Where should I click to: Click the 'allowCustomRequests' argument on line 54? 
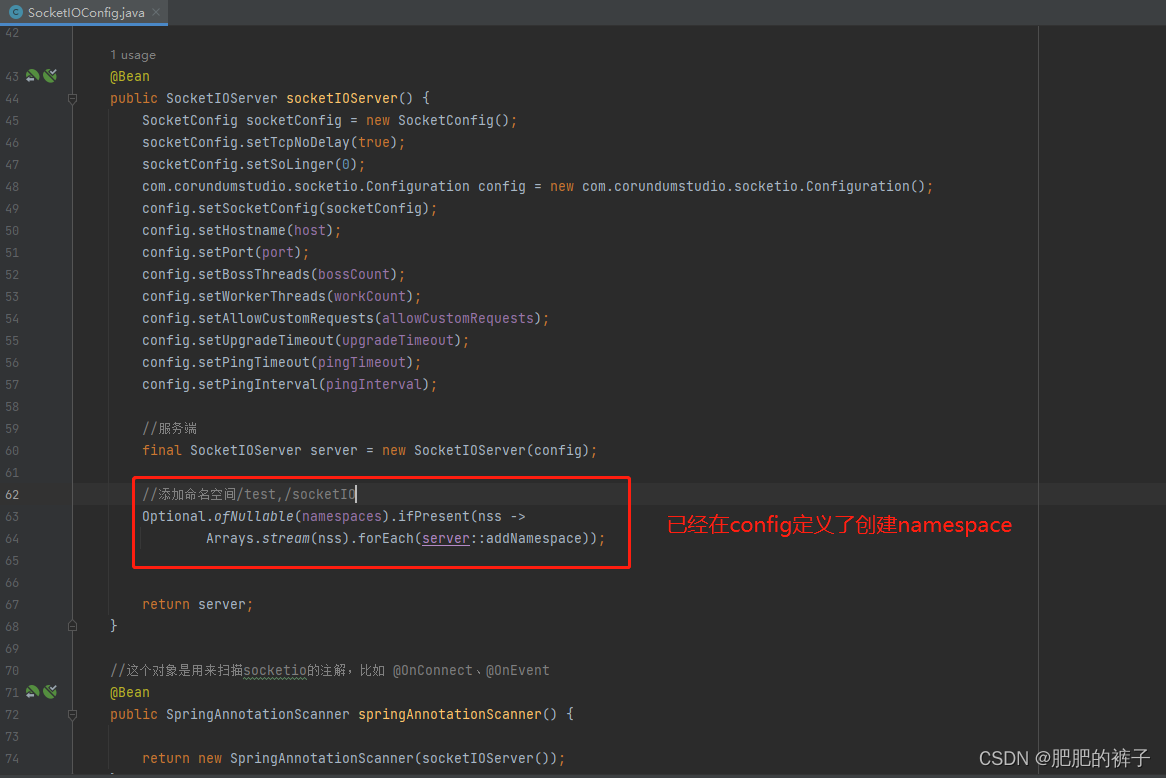458,318
